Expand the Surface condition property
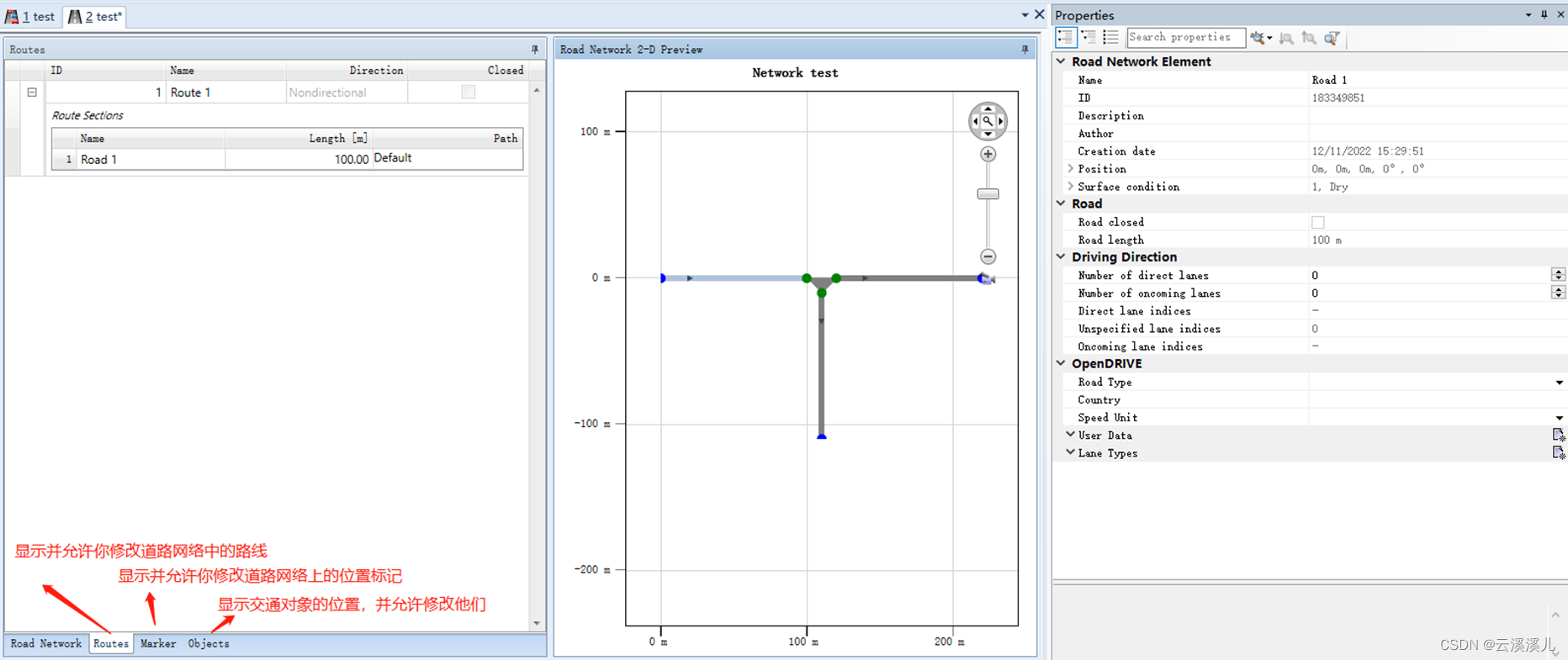Viewport: 1568px width, 660px height. point(1071,186)
